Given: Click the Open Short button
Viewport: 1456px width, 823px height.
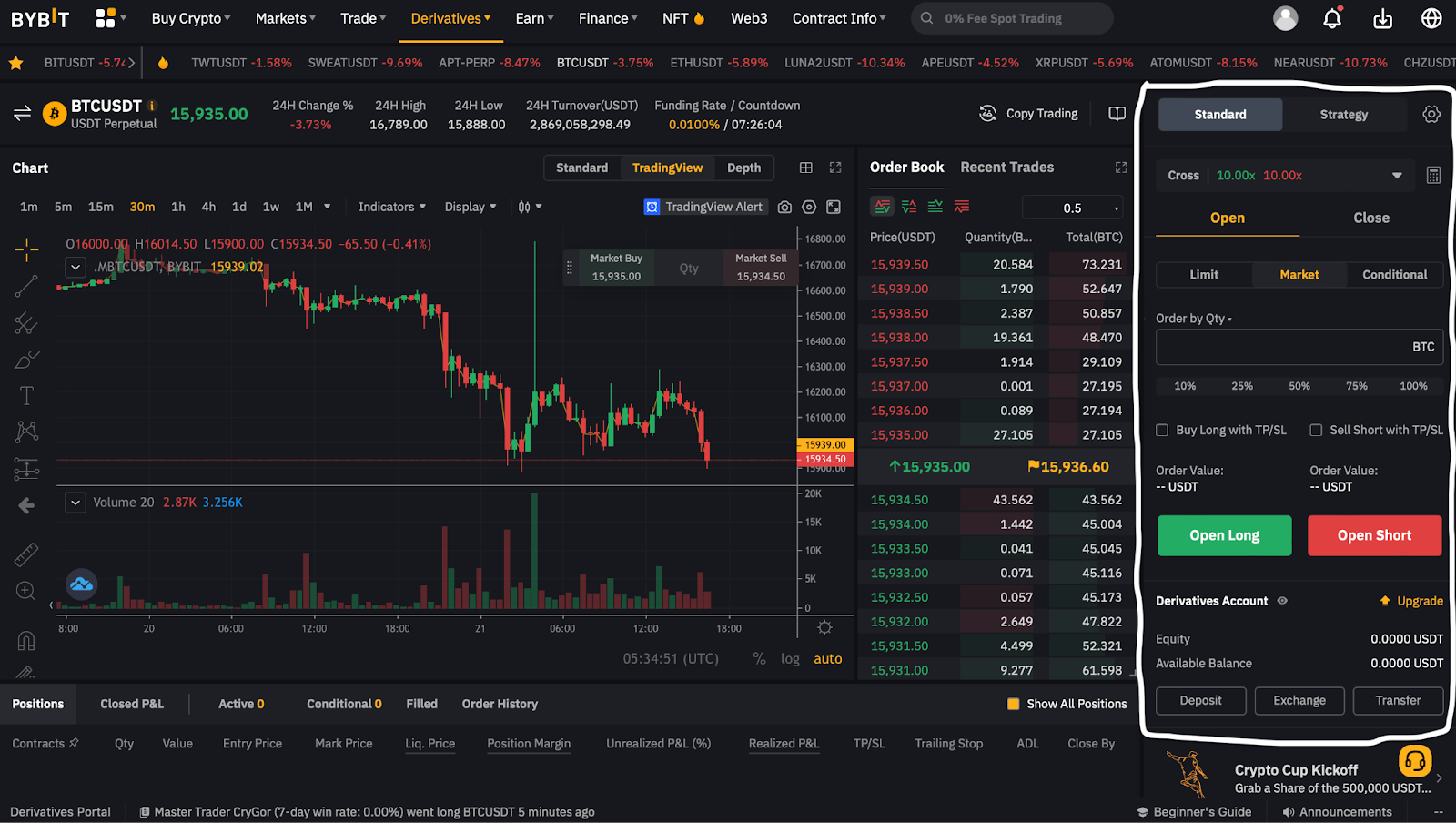Looking at the screenshot, I should point(1375,535).
